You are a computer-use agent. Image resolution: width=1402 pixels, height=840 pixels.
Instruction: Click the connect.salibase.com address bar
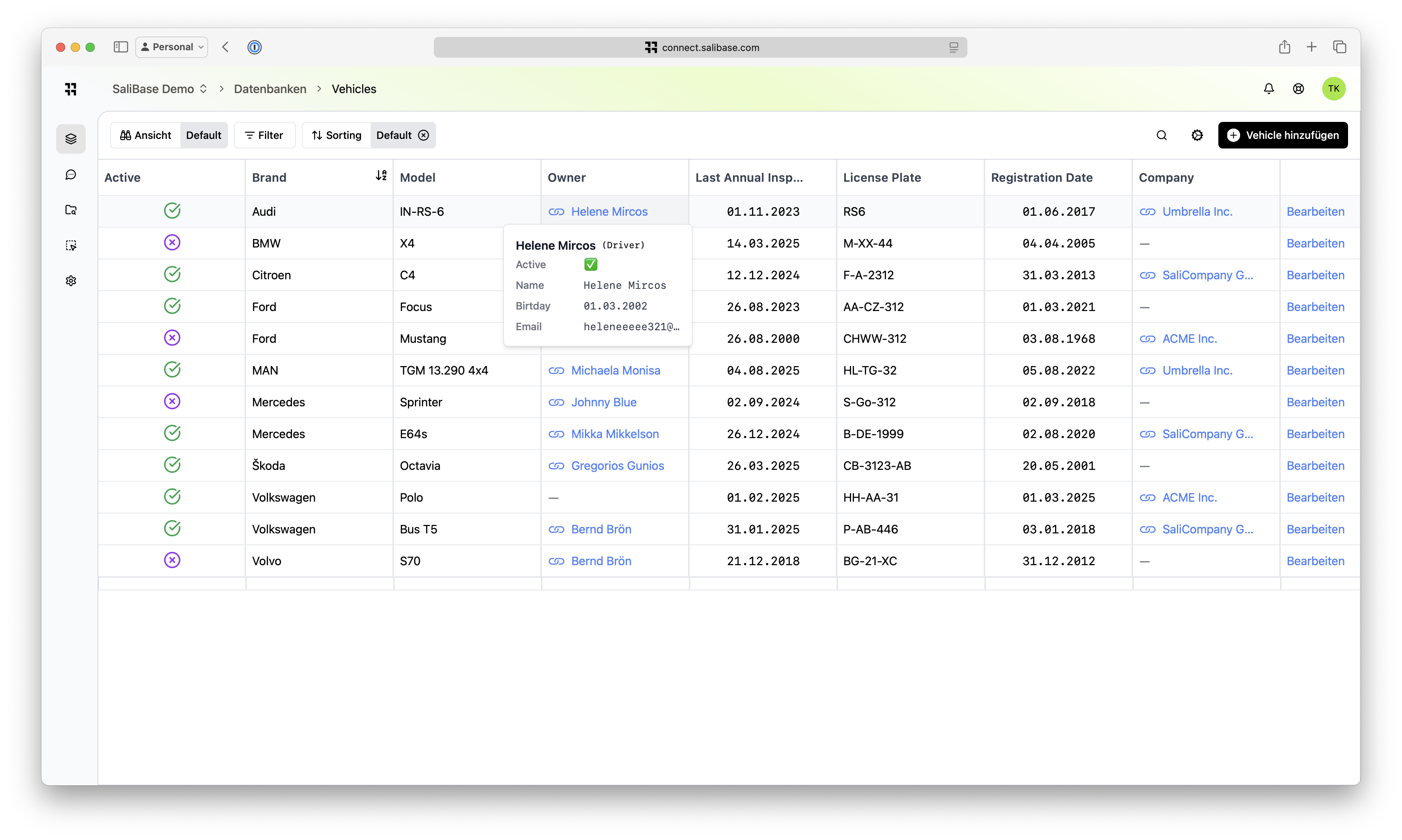pos(700,48)
